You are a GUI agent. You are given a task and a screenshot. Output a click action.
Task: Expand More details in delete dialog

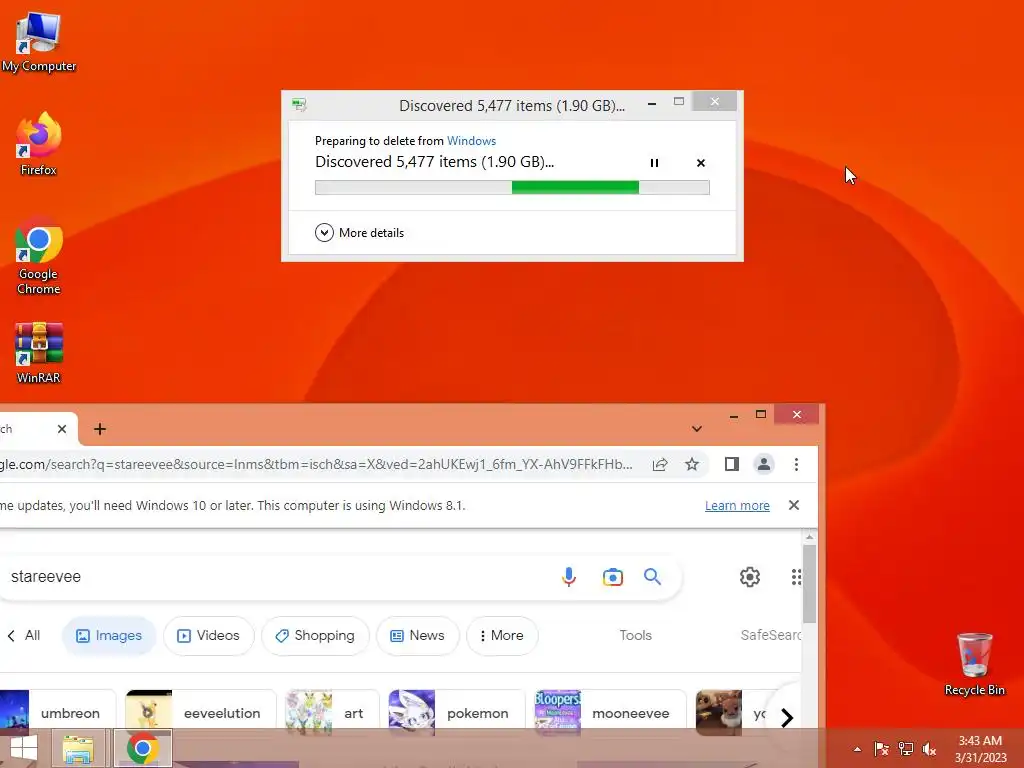click(x=359, y=232)
